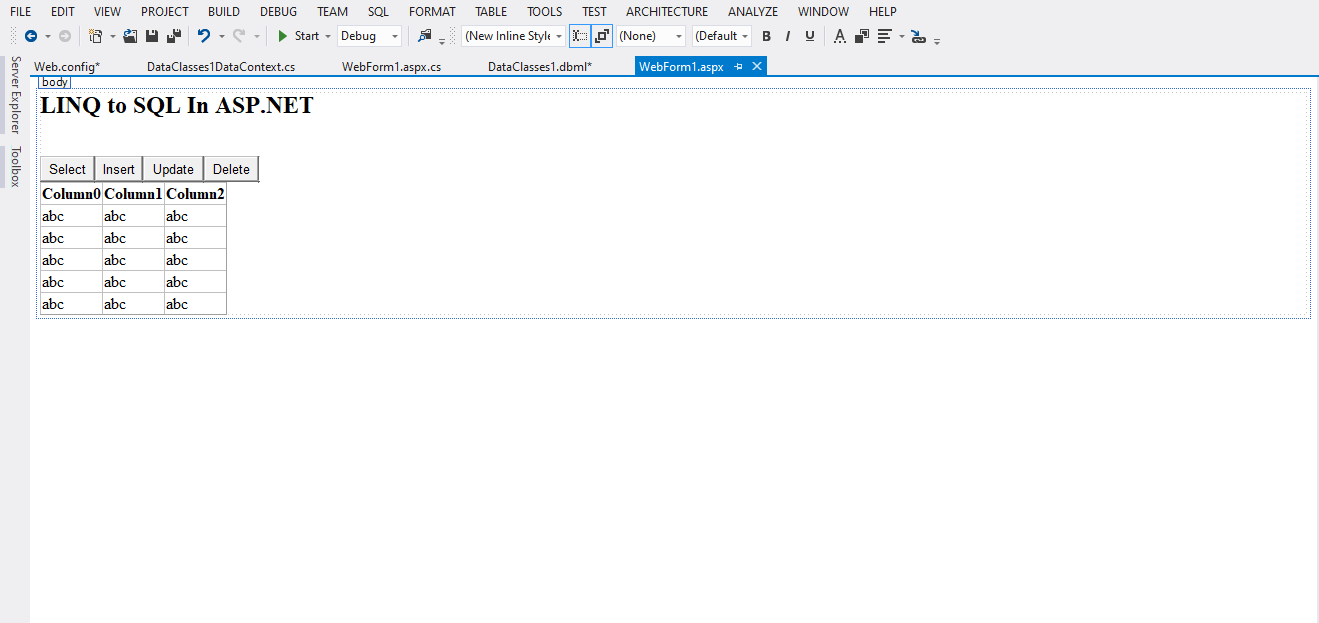Screen dimensions: 1319x623
Task: Open the SQL menu
Action: click(378, 12)
